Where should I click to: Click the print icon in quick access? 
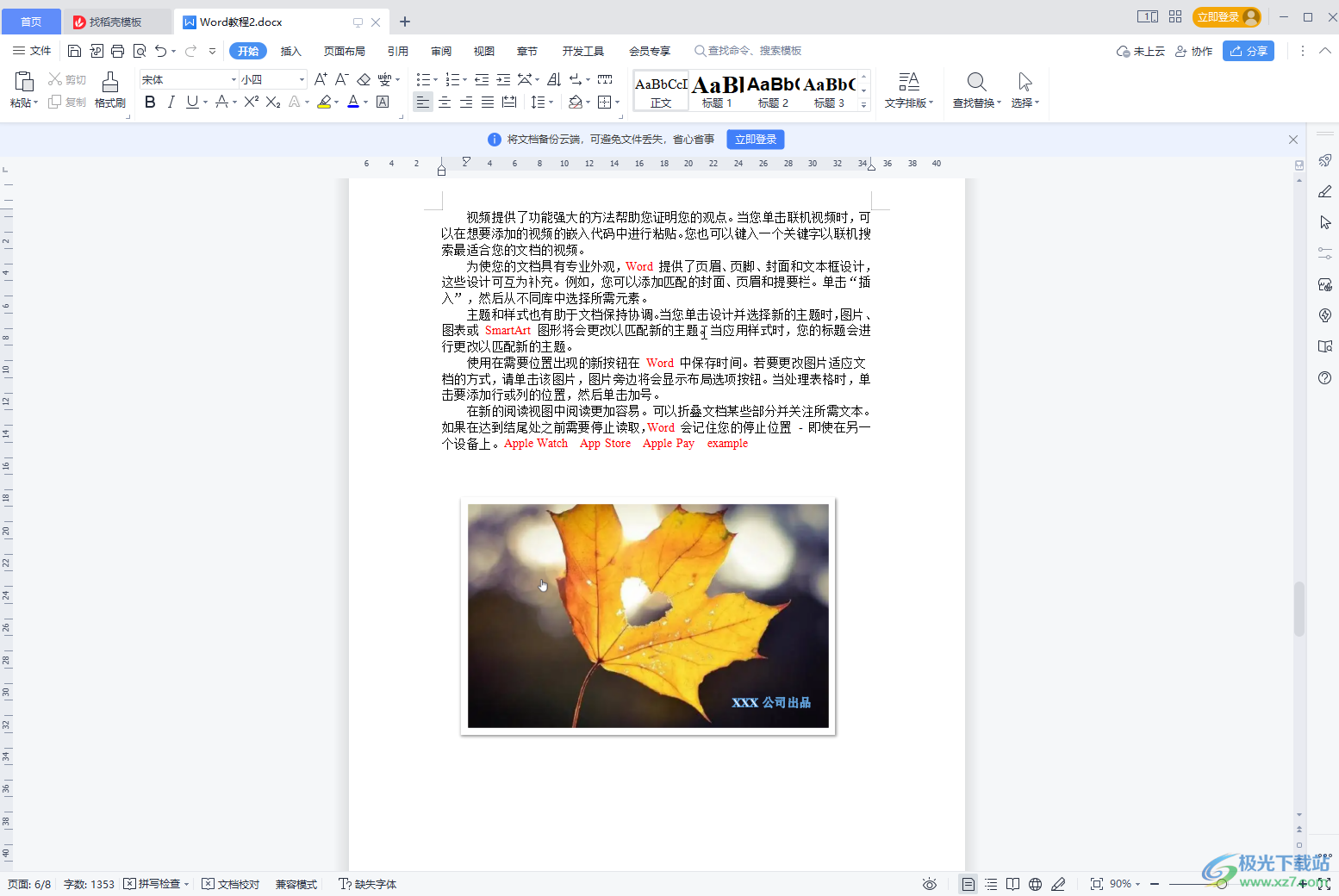(x=118, y=51)
